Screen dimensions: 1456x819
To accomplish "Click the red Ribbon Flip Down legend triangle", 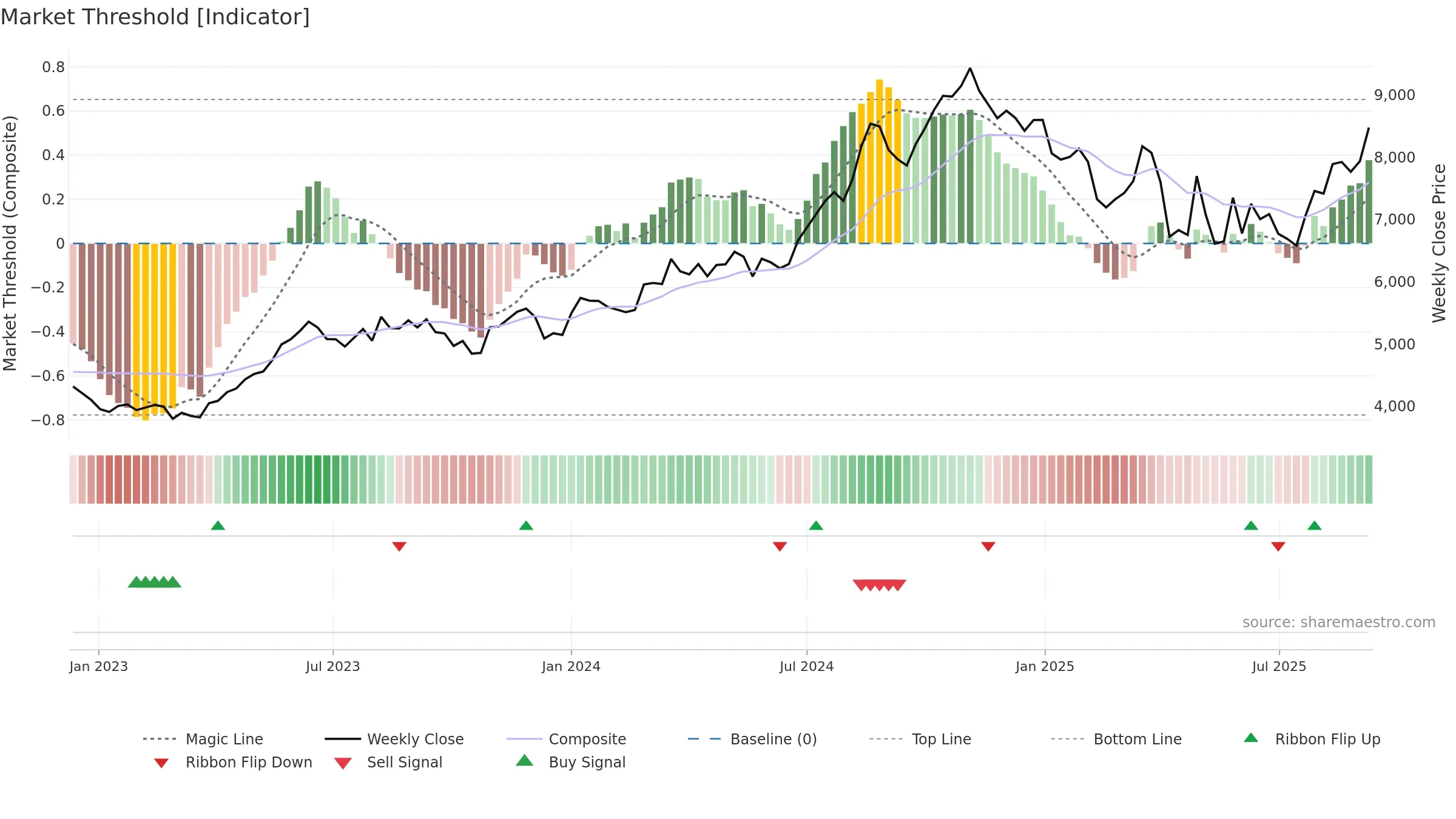I will (161, 763).
